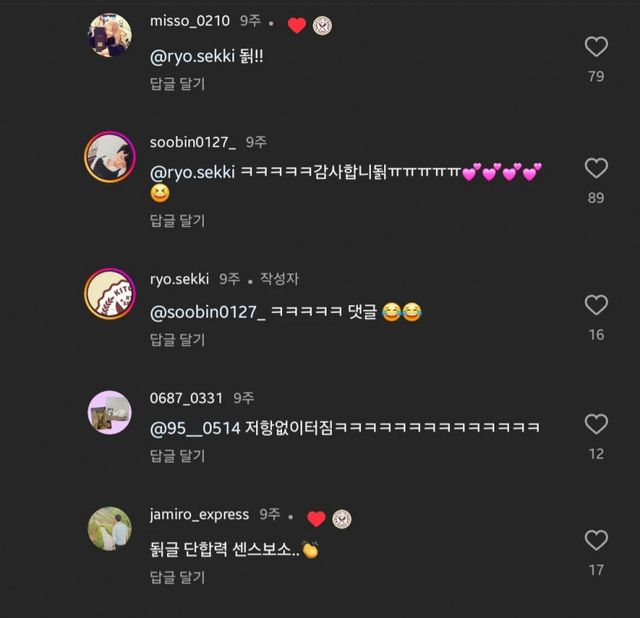
Task: Reply to soobin0127_'s comment
Action: point(177,221)
